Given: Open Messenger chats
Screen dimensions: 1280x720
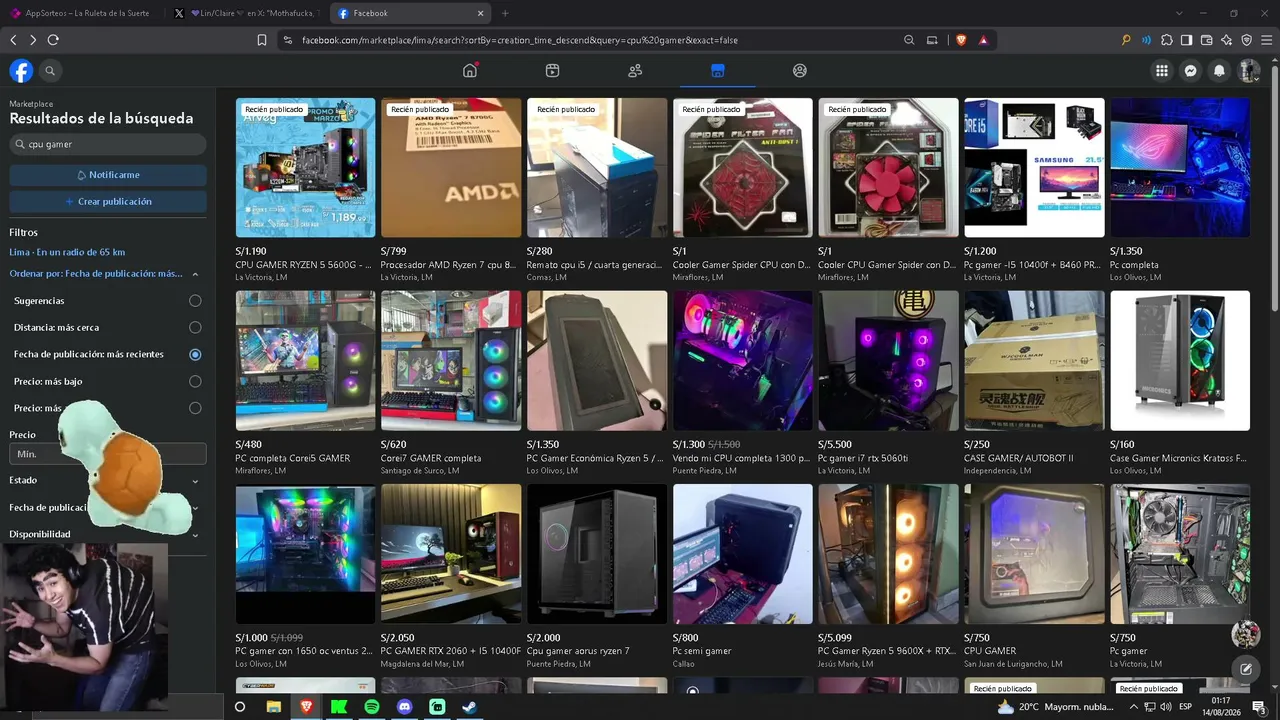Looking at the screenshot, I should pyautogui.click(x=1190, y=71).
